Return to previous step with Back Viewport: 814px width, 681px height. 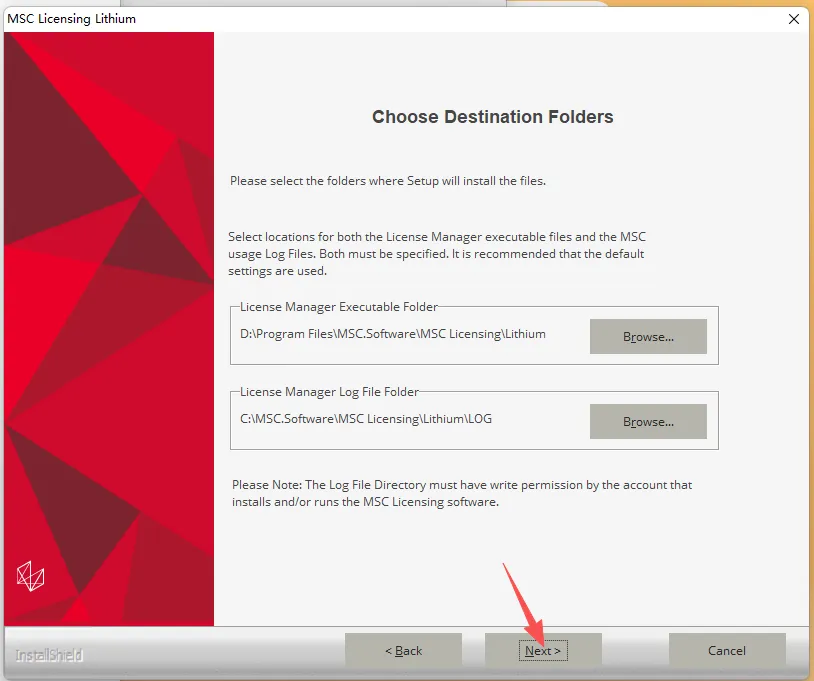tap(403, 650)
